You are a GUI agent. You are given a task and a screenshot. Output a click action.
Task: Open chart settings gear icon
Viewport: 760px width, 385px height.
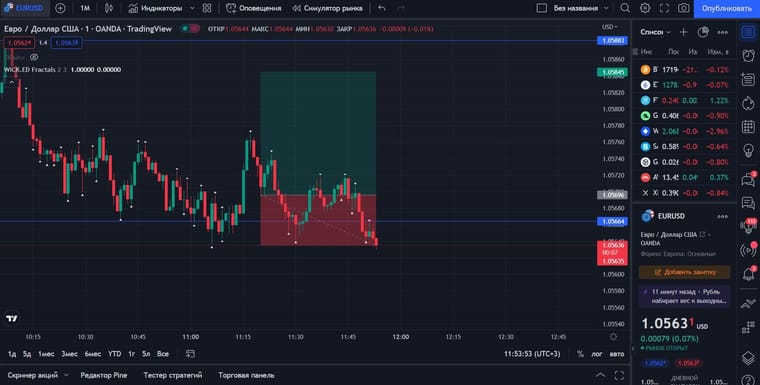[x=645, y=8]
